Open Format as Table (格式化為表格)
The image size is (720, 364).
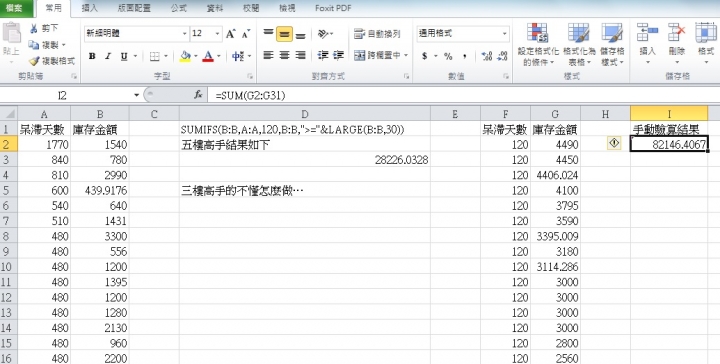click(579, 44)
